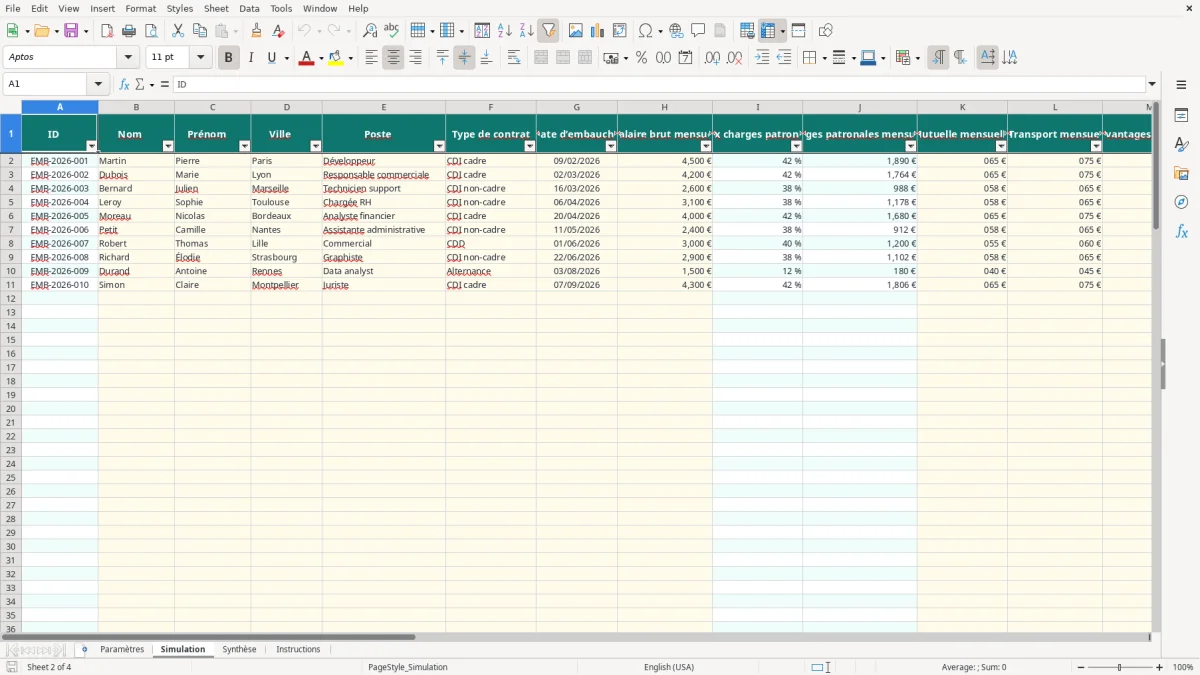Image resolution: width=1200 pixels, height=675 pixels.
Task: Click the zoom level 100% indicator
Action: [x=1183, y=667]
